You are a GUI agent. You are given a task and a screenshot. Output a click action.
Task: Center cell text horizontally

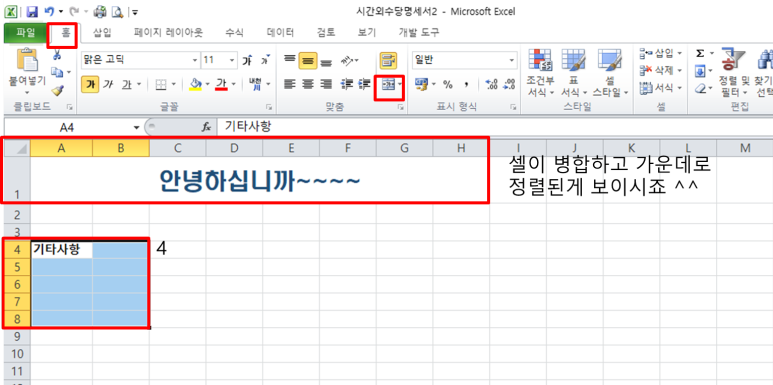click(x=308, y=84)
